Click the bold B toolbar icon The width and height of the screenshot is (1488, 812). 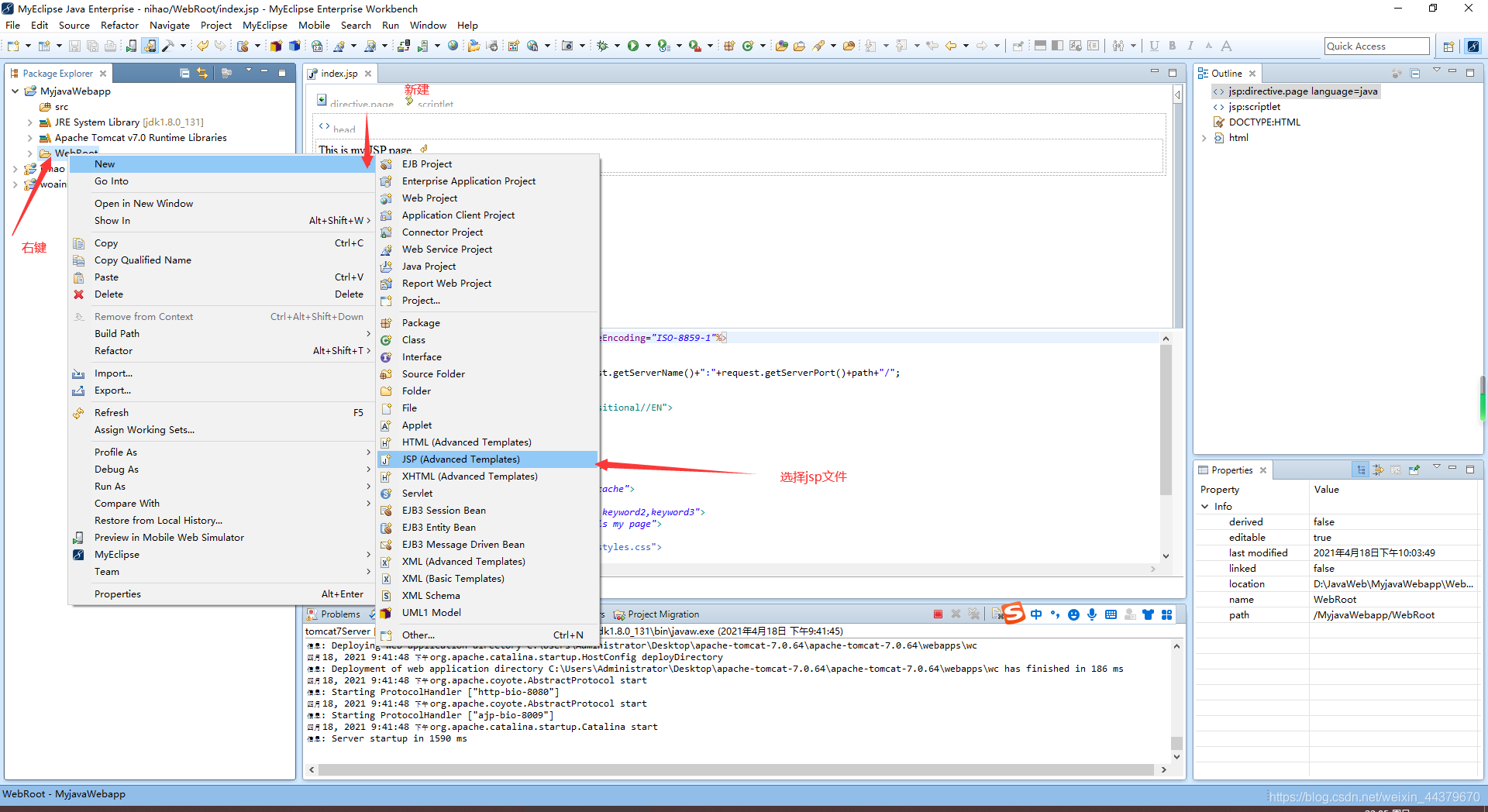pyautogui.click(x=1173, y=46)
